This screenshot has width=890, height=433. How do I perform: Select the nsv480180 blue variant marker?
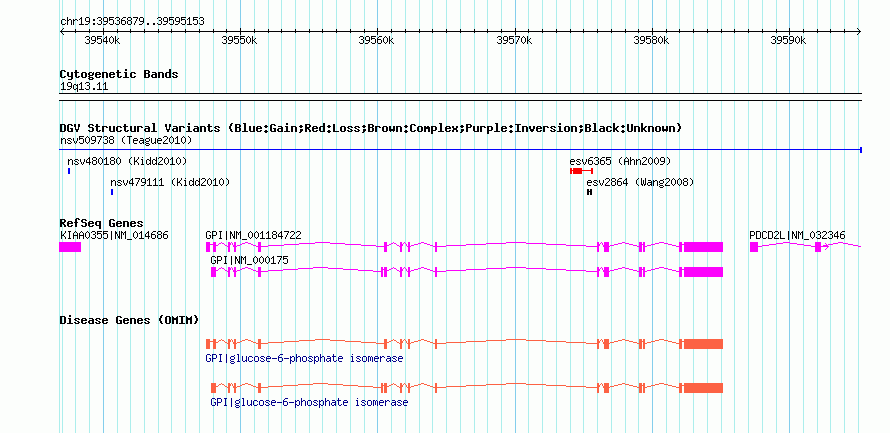pos(69,171)
